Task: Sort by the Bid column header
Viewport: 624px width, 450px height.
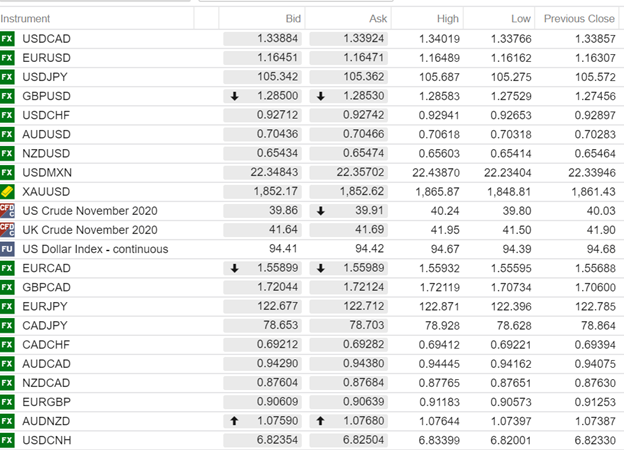Action: point(292,19)
